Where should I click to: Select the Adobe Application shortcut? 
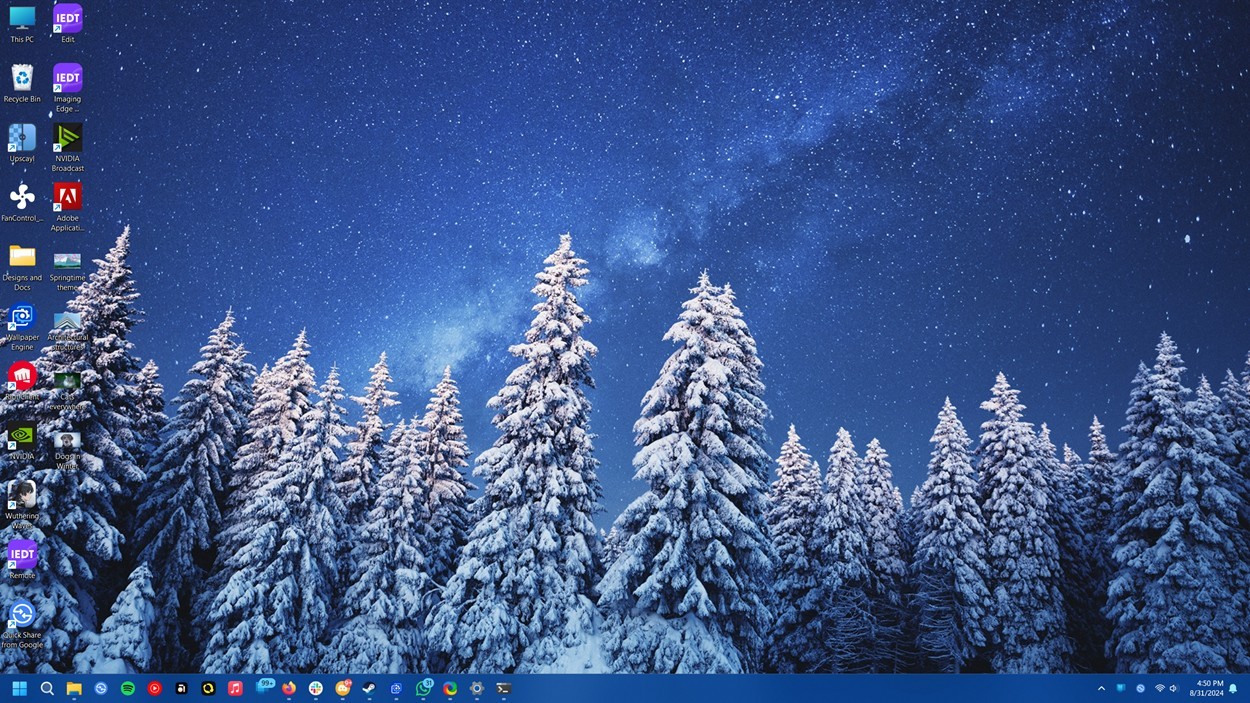tap(67, 207)
